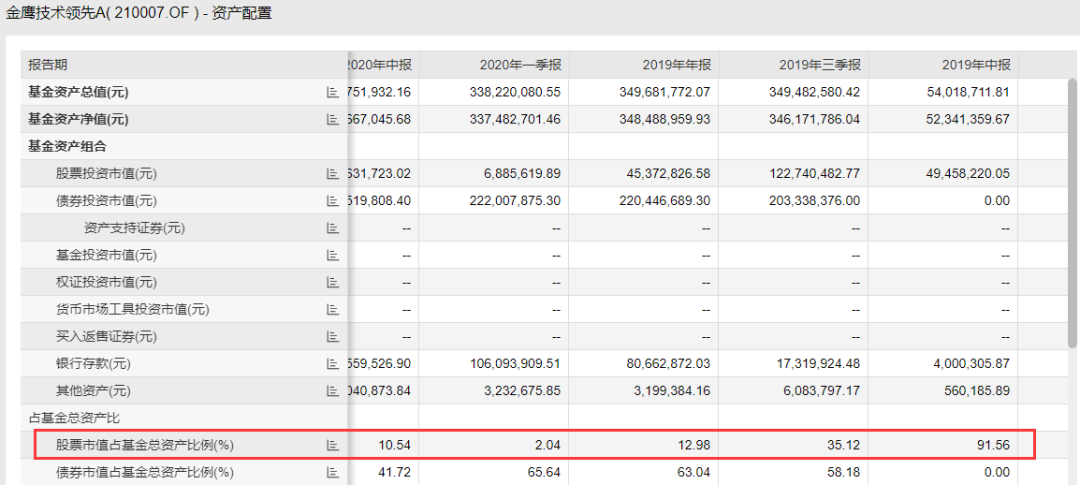This screenshot has width=1080, height=485.
Task: Show chart for 货币市场工具投资市值
Action: pos(333,309)
